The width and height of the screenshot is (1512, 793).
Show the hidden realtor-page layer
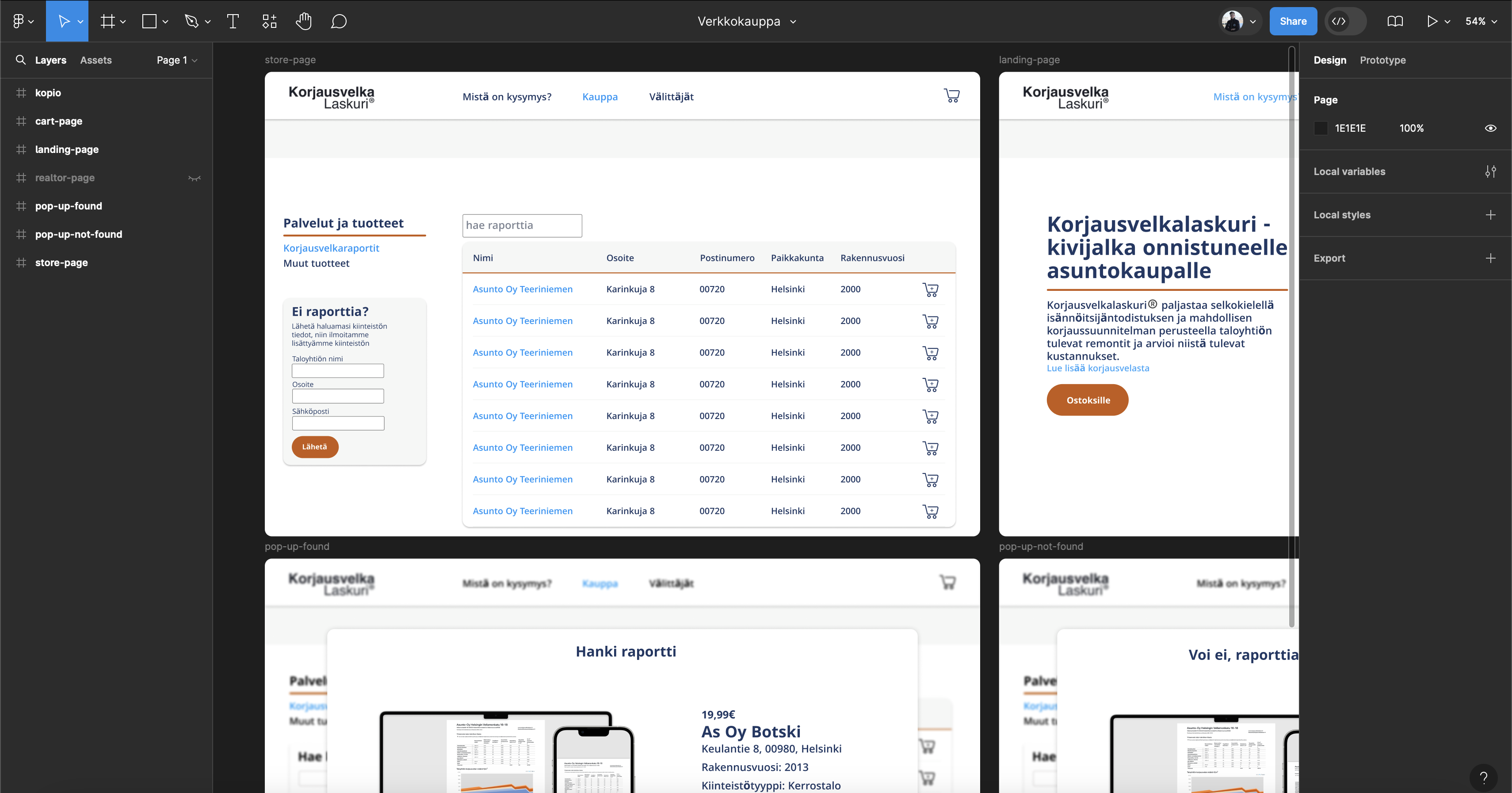coord(194,178)
